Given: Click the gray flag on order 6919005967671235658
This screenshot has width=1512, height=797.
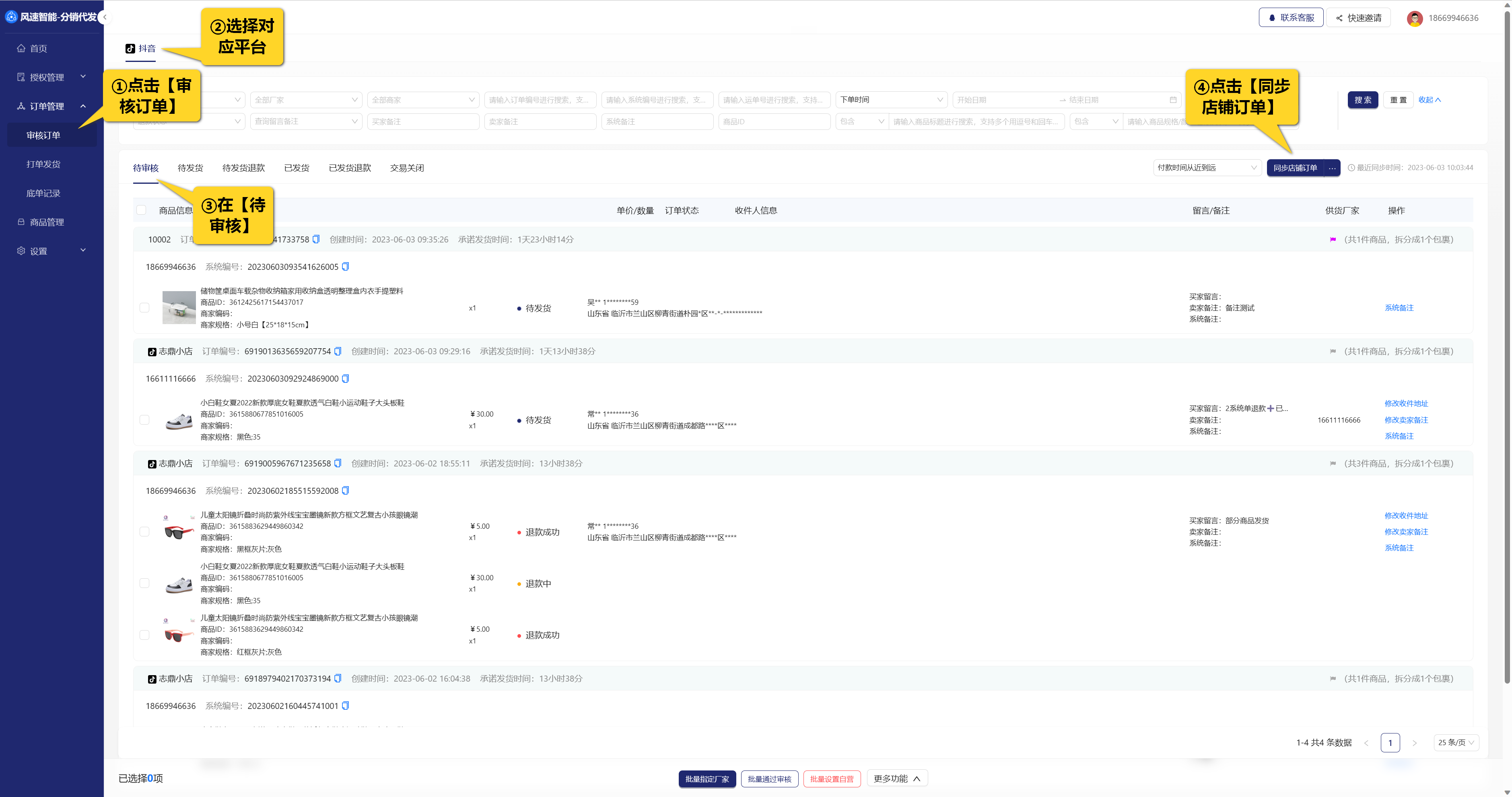Looking at the screenshot, I should 1333,463.
